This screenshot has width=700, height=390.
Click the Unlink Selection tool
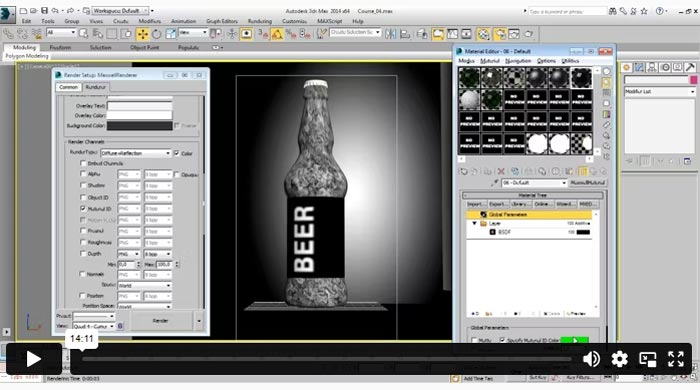[22, 34]
